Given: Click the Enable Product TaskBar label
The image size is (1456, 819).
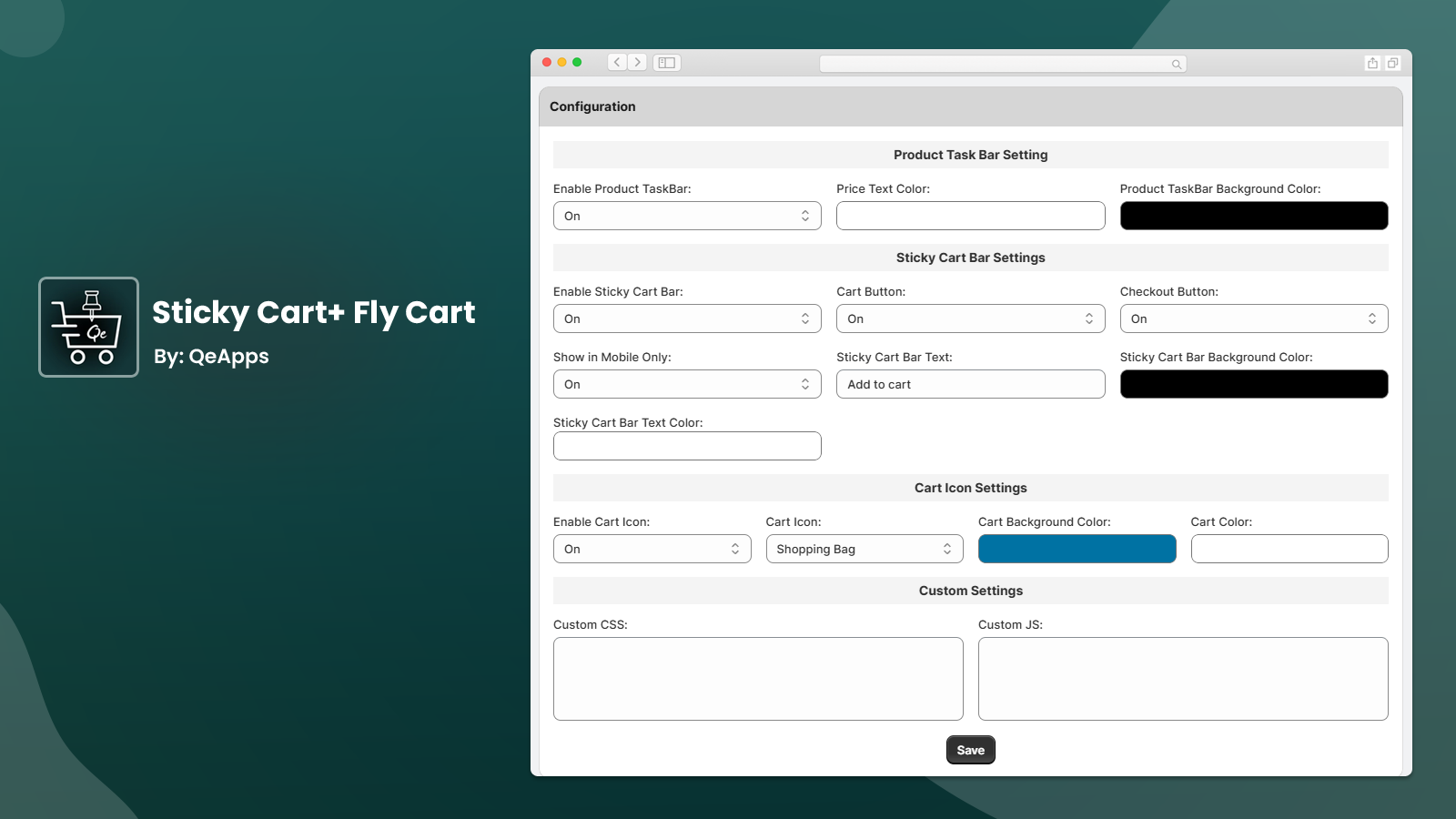Looking at the screenshot, I should point(622,189).
